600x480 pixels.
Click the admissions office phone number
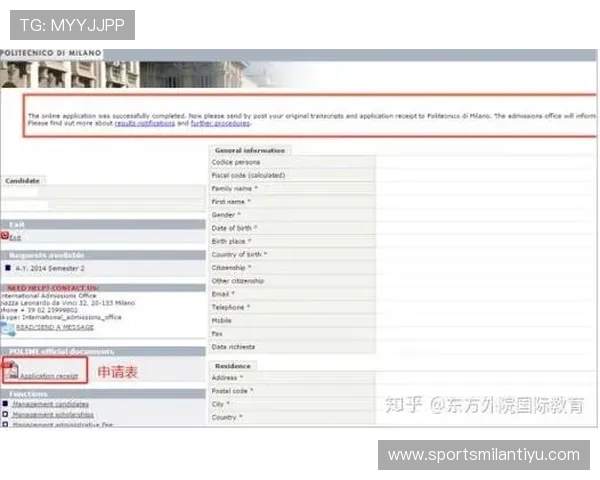coord(39,310)
